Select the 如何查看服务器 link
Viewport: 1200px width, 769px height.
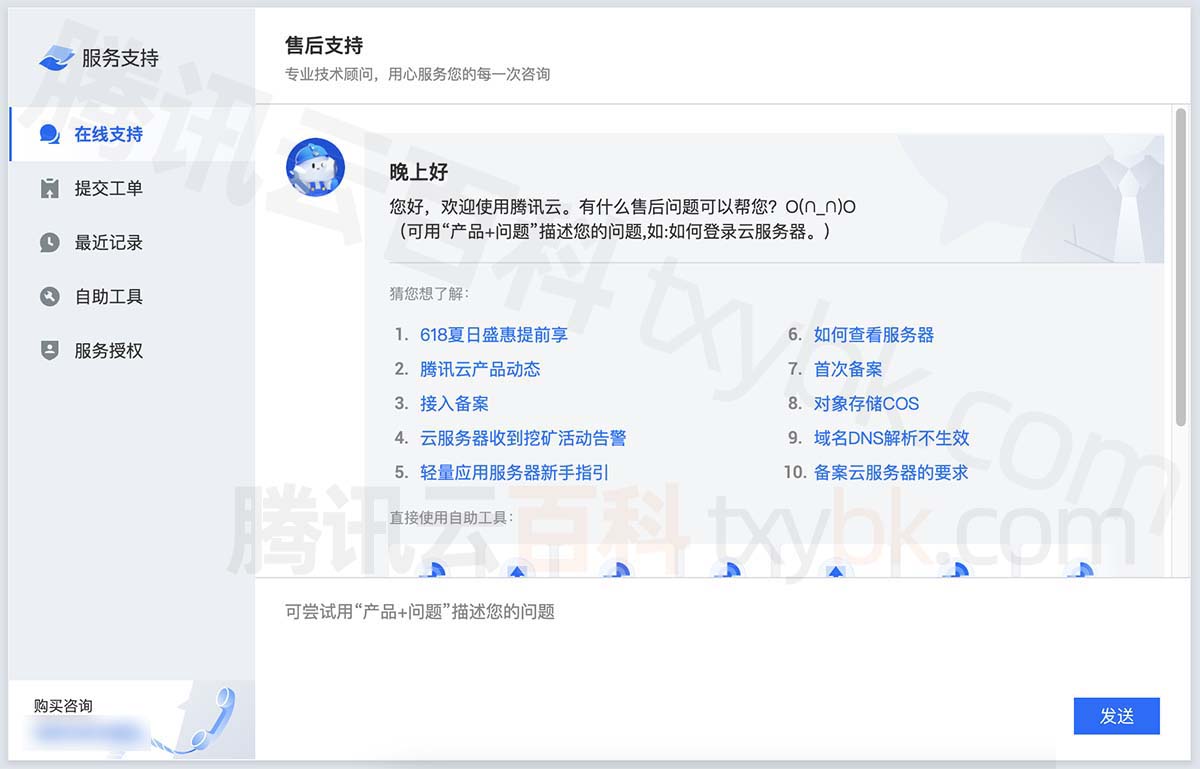874,335
